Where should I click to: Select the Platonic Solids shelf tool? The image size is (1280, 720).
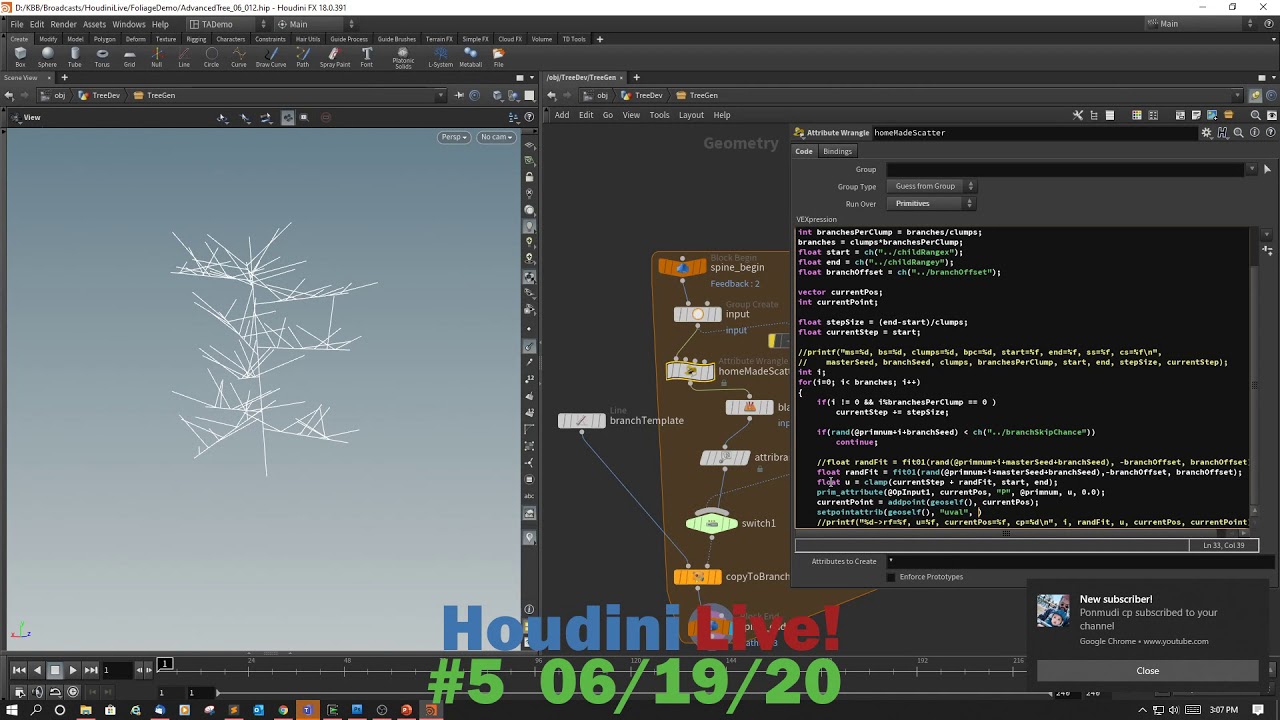tap(403, 58)
